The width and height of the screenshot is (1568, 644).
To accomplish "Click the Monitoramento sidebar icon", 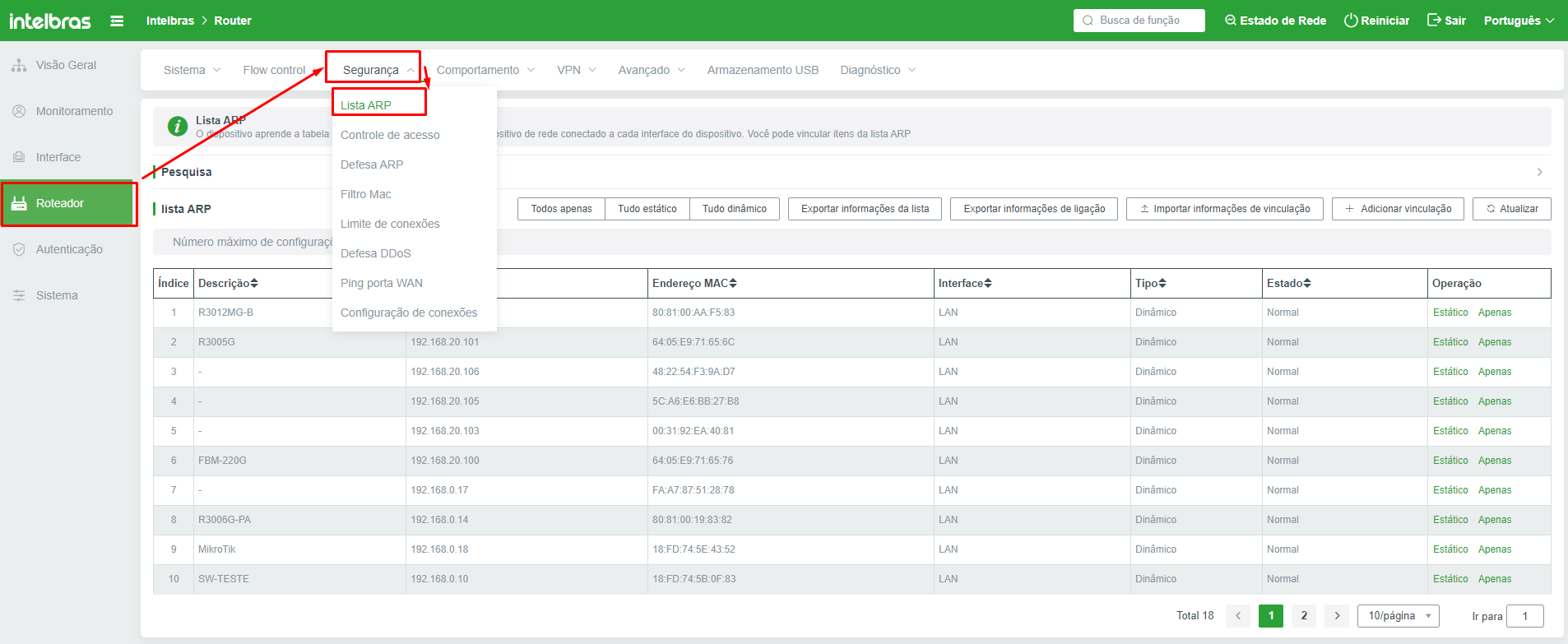I will pos(19,111).
